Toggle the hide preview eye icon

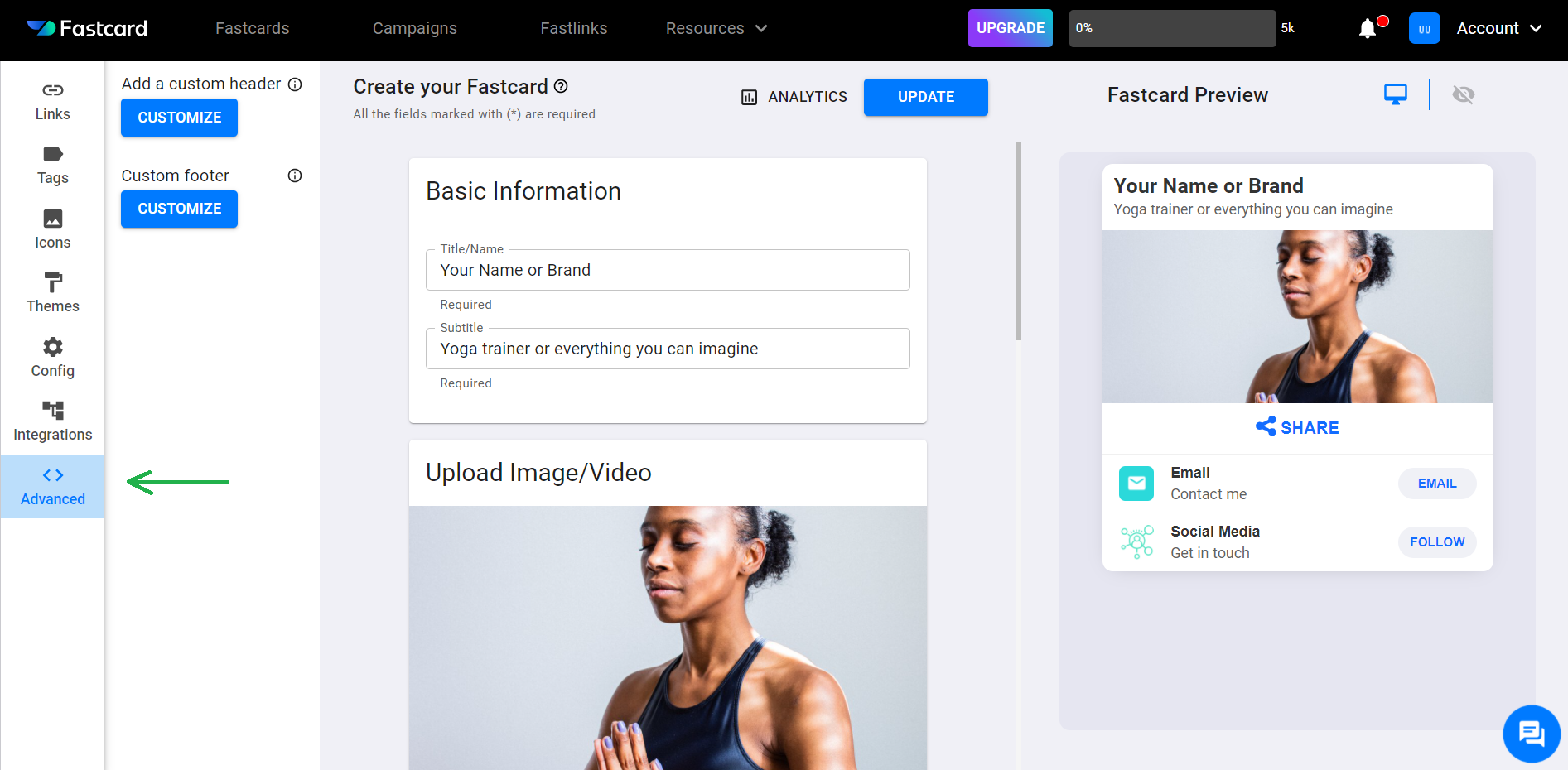pyautogui.click(x=1464, y=94)
